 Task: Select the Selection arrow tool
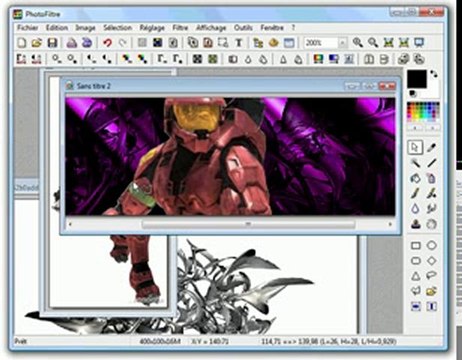(415, 147)
